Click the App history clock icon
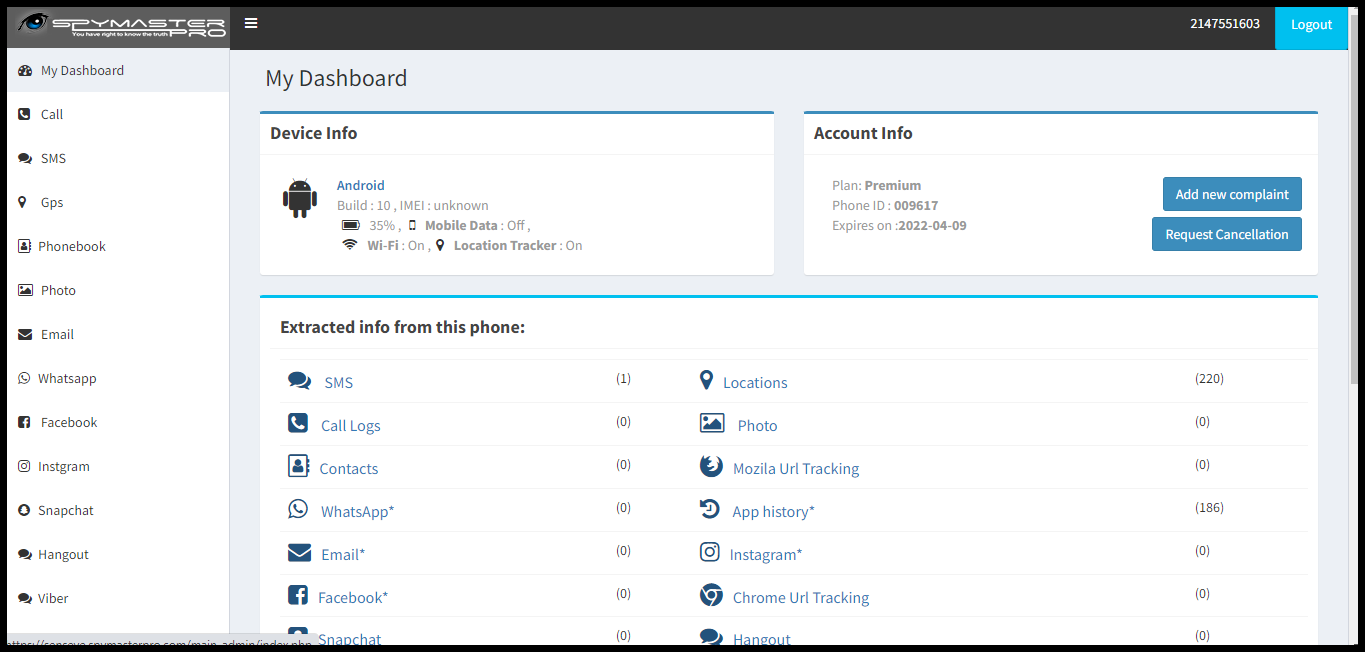This screenshot has height=652, width=1365. [709, 509]
